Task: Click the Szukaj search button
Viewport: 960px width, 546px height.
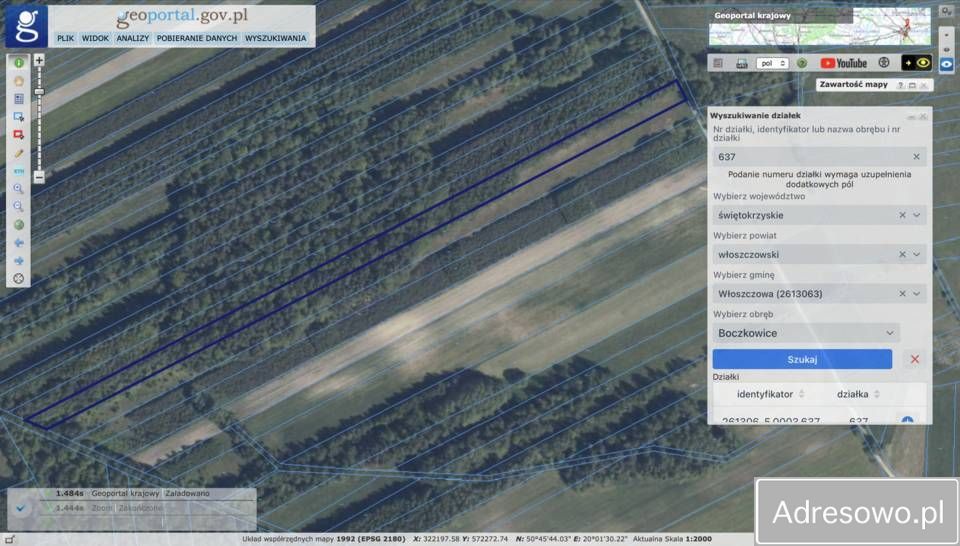Action: tap(802, 359)
